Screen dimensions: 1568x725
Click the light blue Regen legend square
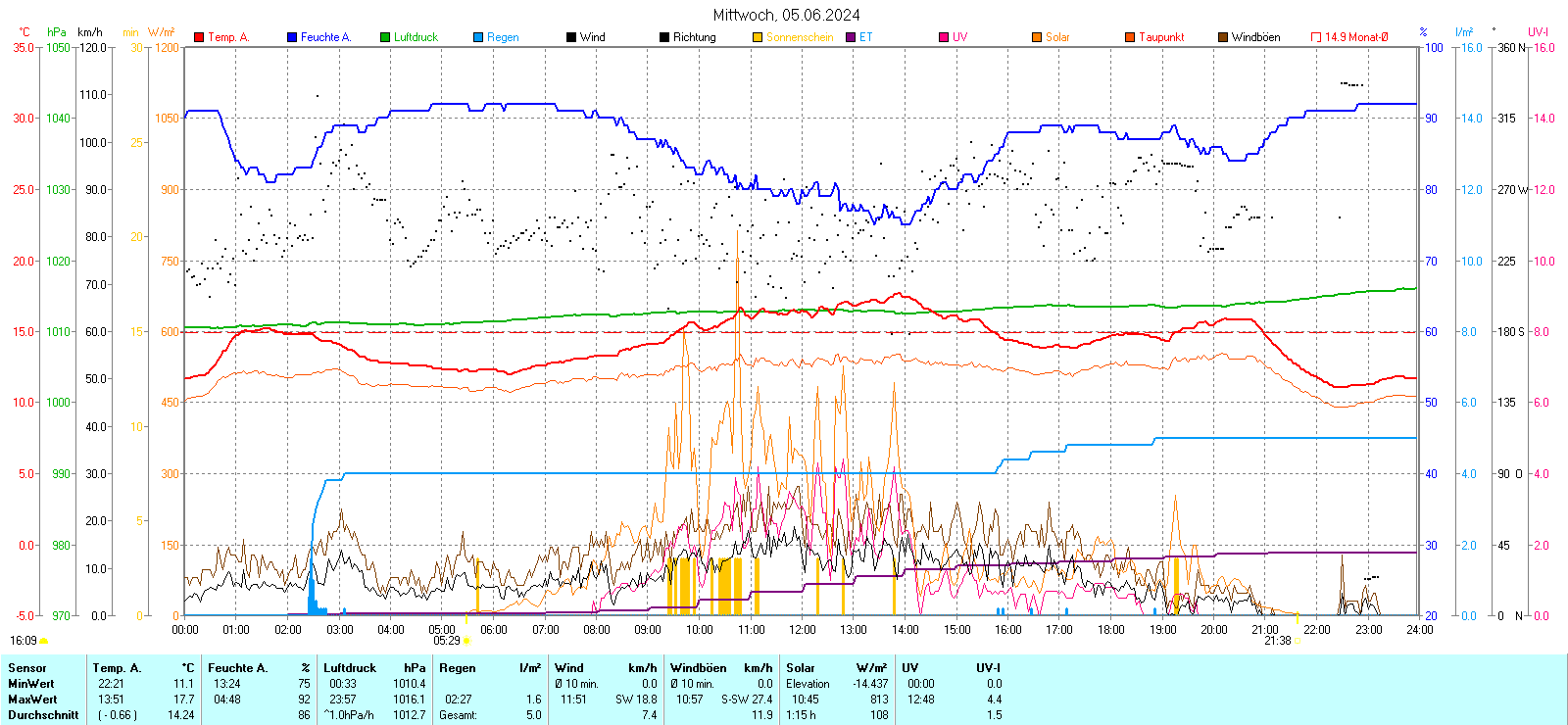click(478, 37)
